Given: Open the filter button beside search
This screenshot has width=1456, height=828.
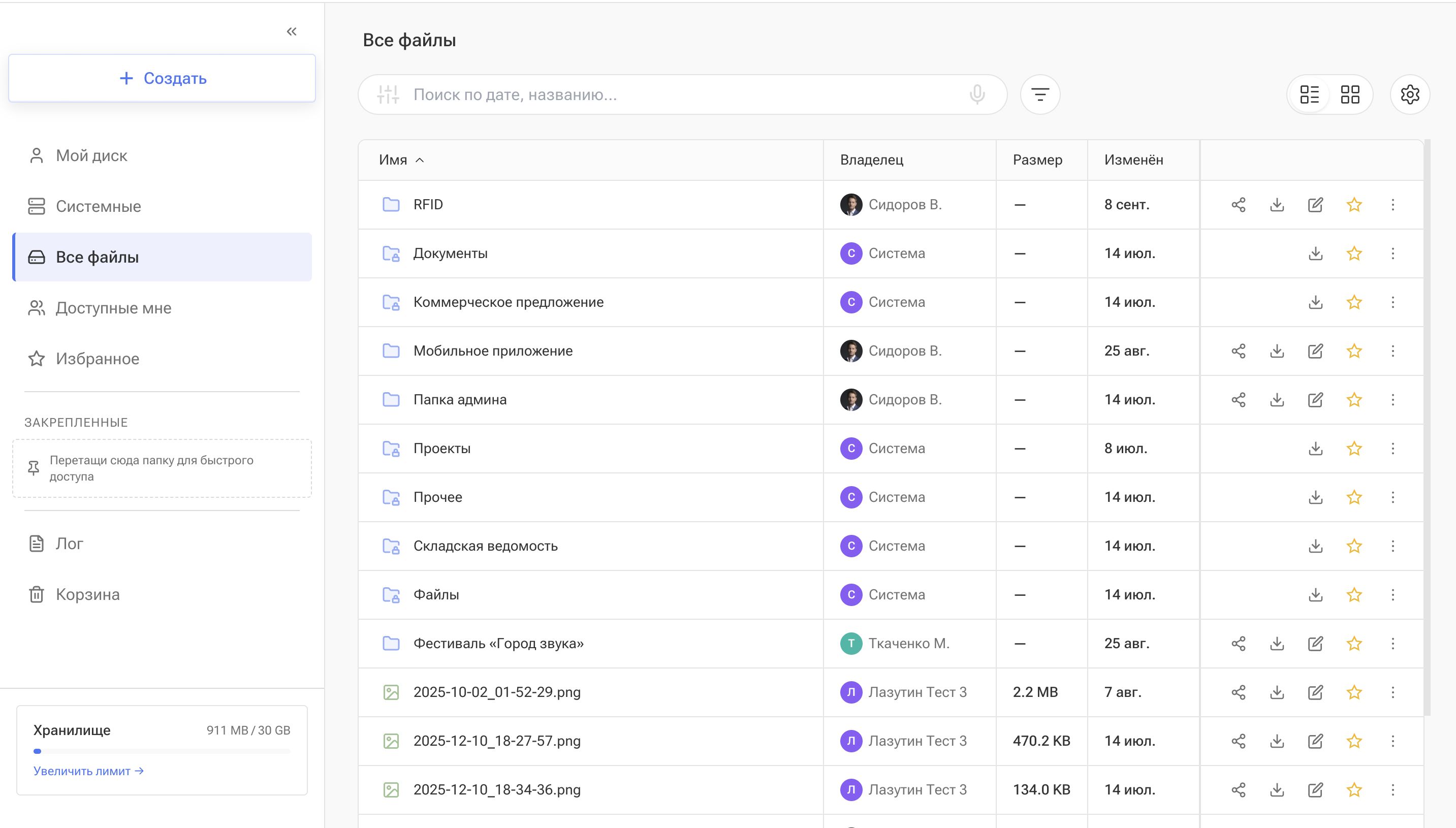Looking at the screenshot, I should [1040, 94].
